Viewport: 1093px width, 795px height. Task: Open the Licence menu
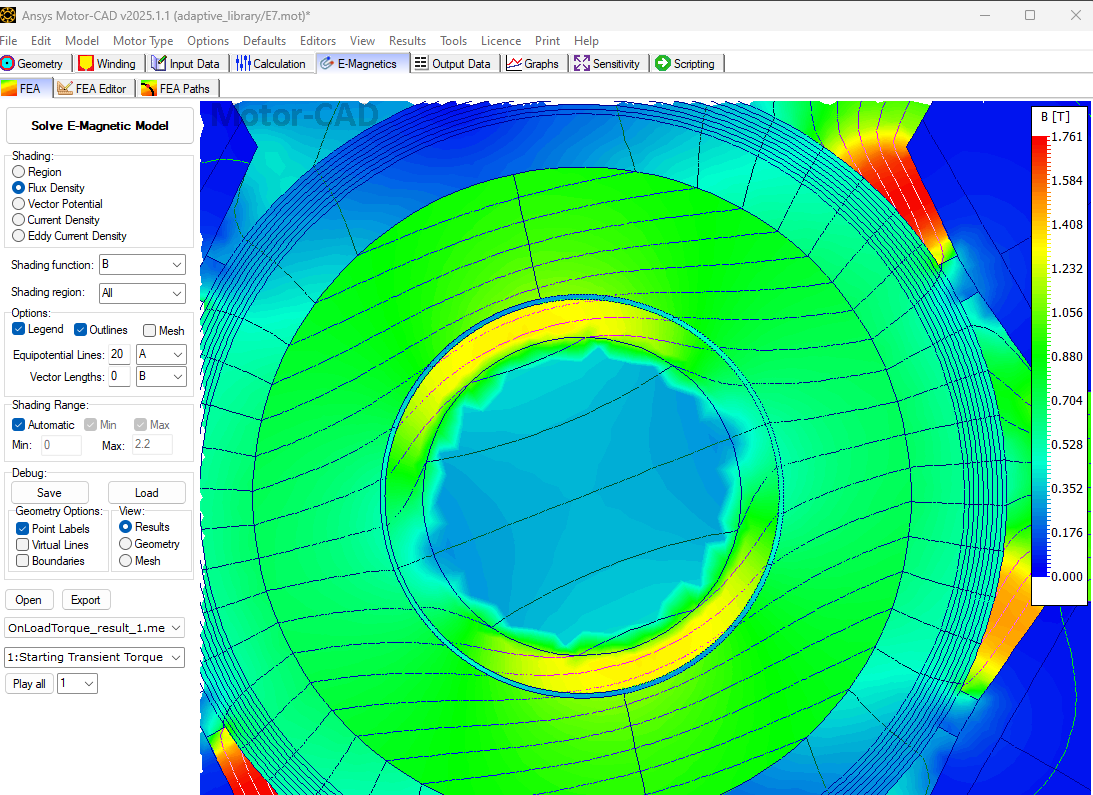coord(500,41)
